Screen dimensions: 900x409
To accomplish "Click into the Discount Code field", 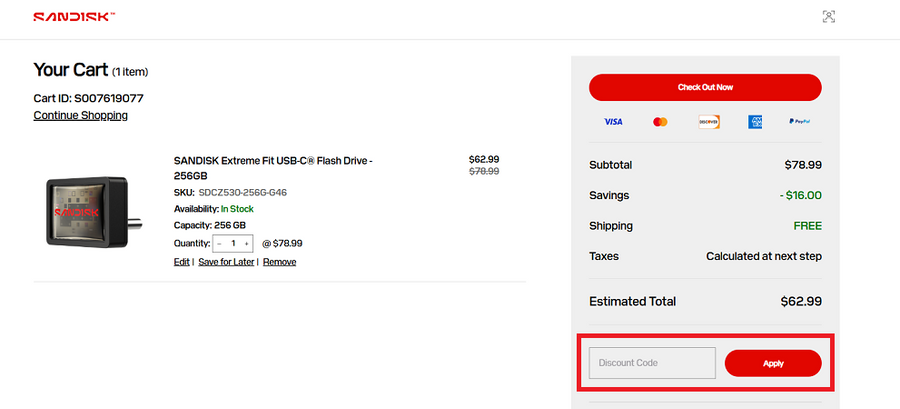I will (x=652, y=363).
